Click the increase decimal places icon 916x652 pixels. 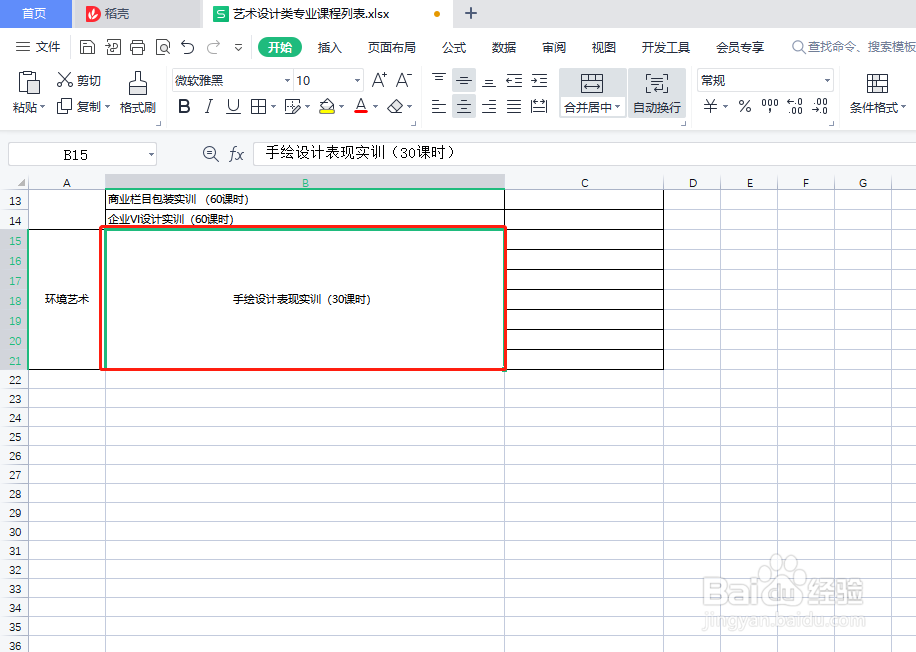795,107
